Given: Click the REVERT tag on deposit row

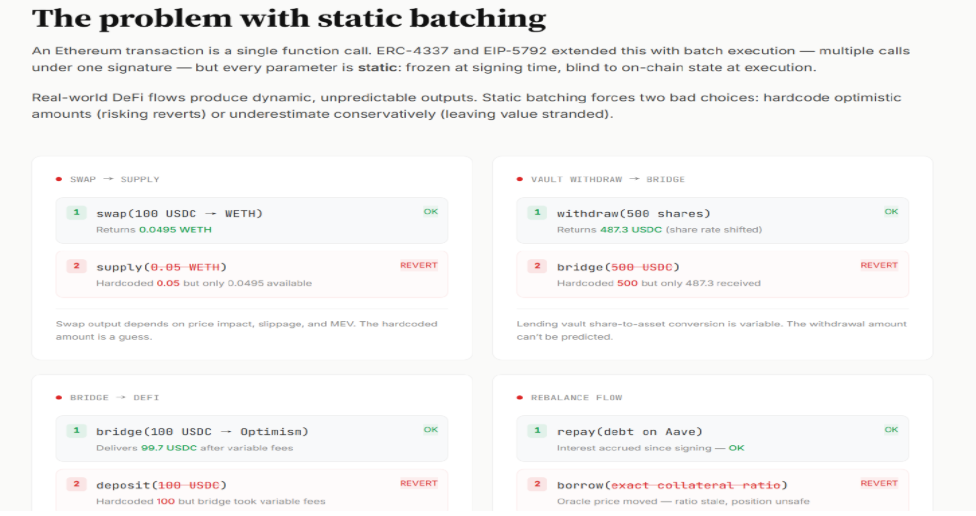Looking at the screenshot, I should [x=418, y=484].
